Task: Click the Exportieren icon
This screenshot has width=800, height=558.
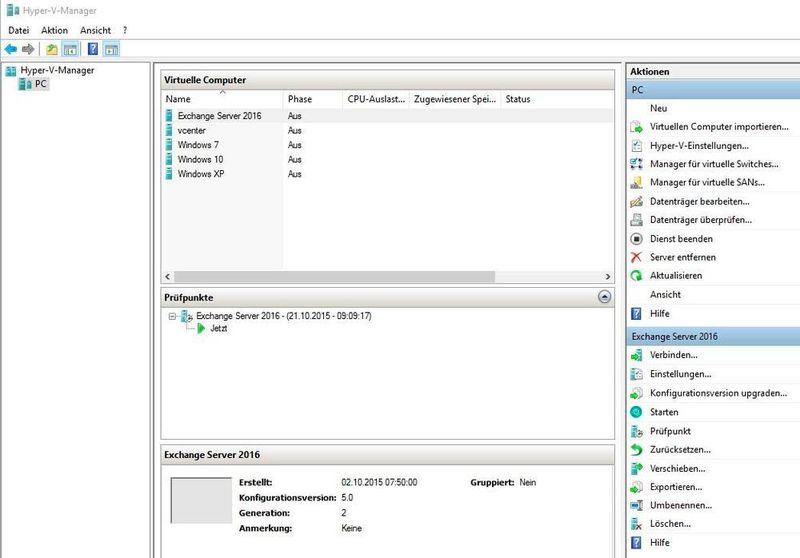Action: (x=636, y=487)
